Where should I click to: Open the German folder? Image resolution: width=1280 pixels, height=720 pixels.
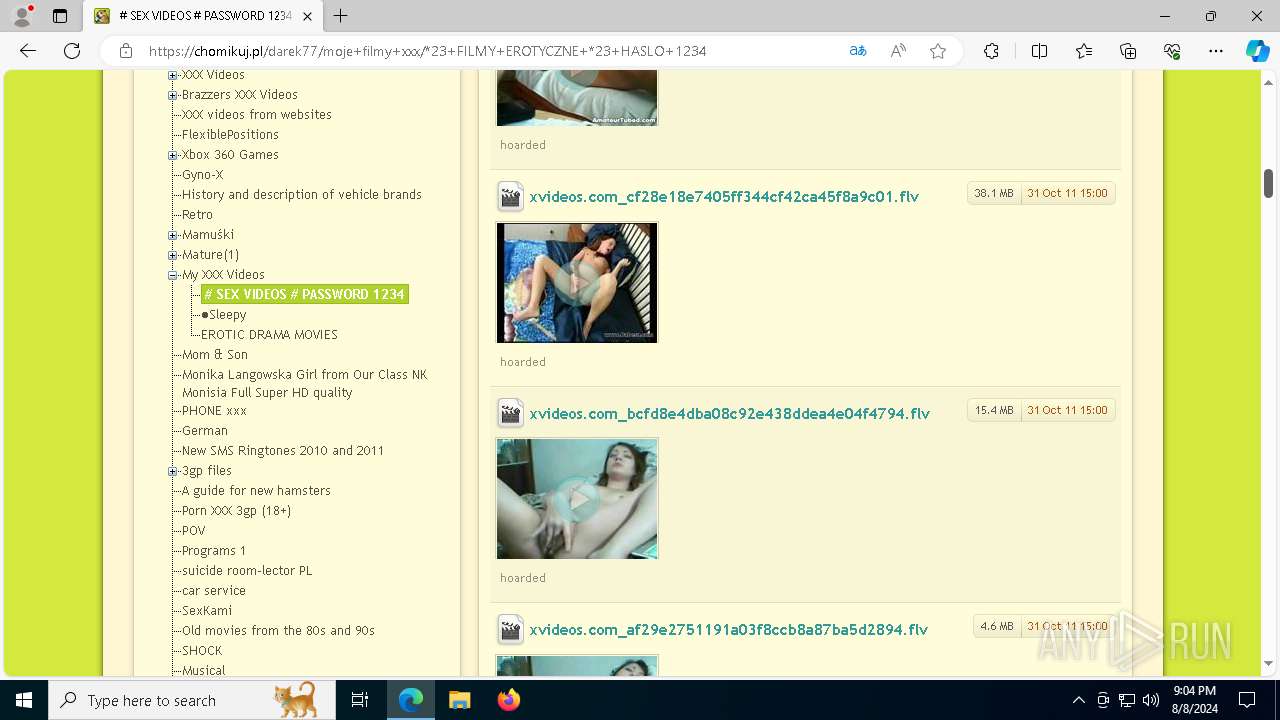(205, 431)
